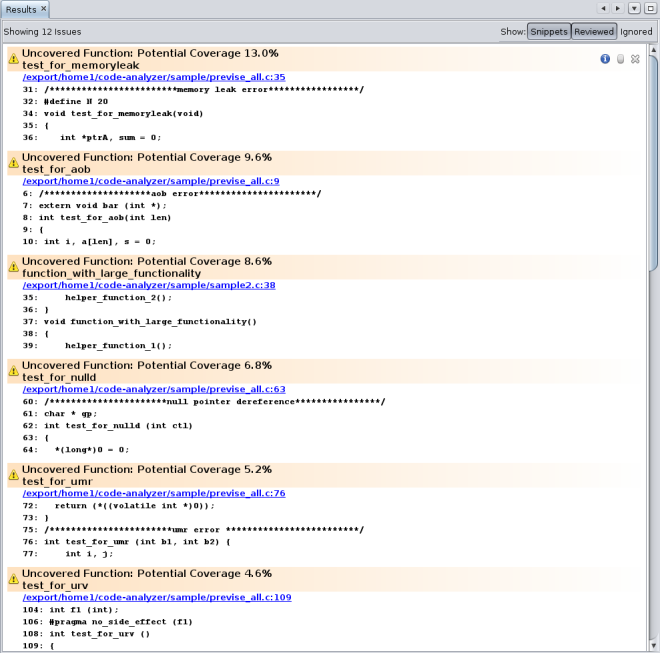This screenshot has width=660, height=653.
Task: Click warning icon beside test_for_nulld
Action: (13, 370)
